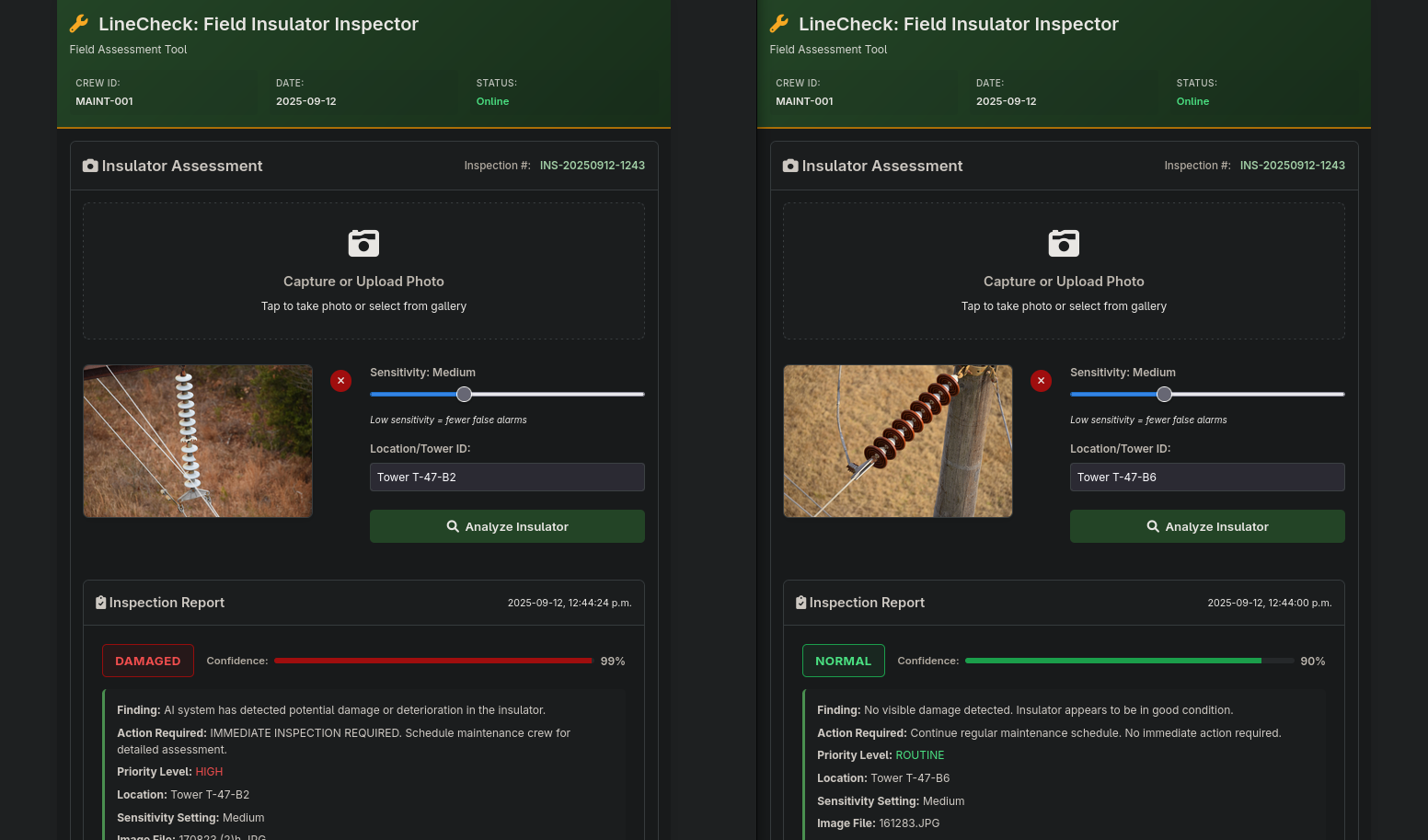This screenshot has width=1428, height=840.
Task: Click the 90% confidence value
Action: click(x=1313, y=662)
